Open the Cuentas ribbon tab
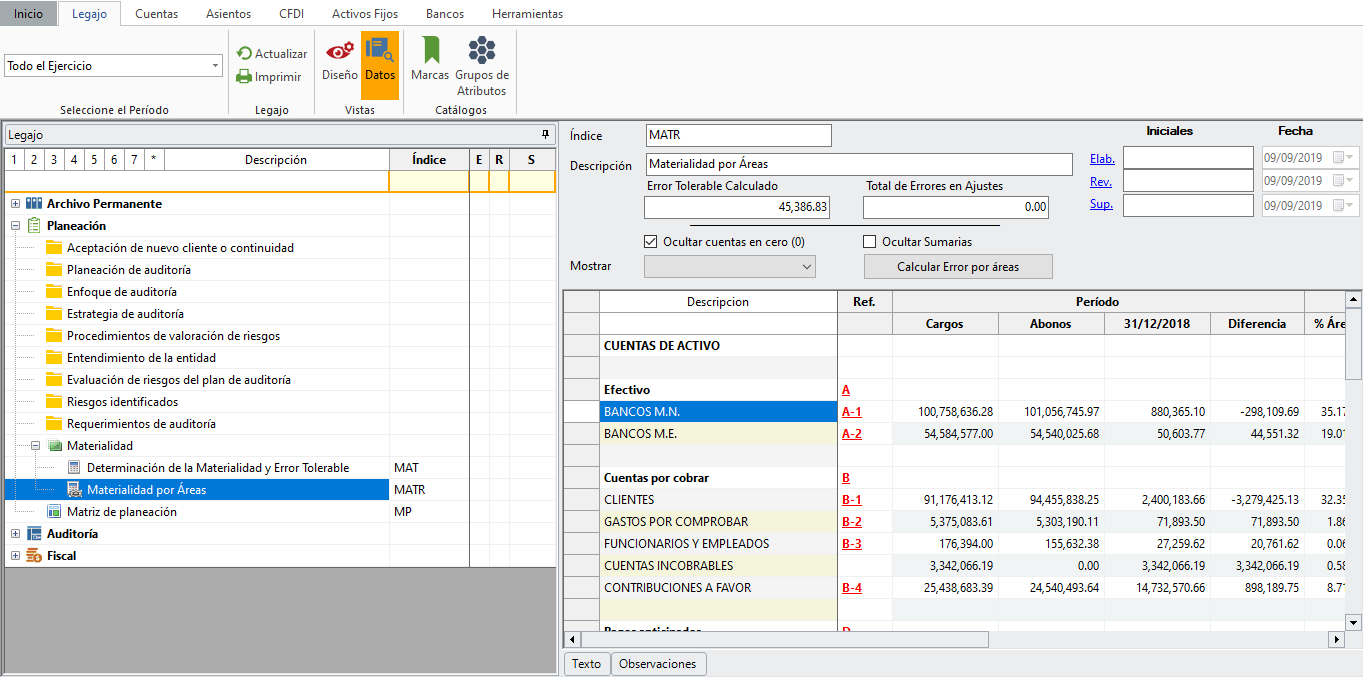The image size is (1363, 677). (x=156, y=14)
